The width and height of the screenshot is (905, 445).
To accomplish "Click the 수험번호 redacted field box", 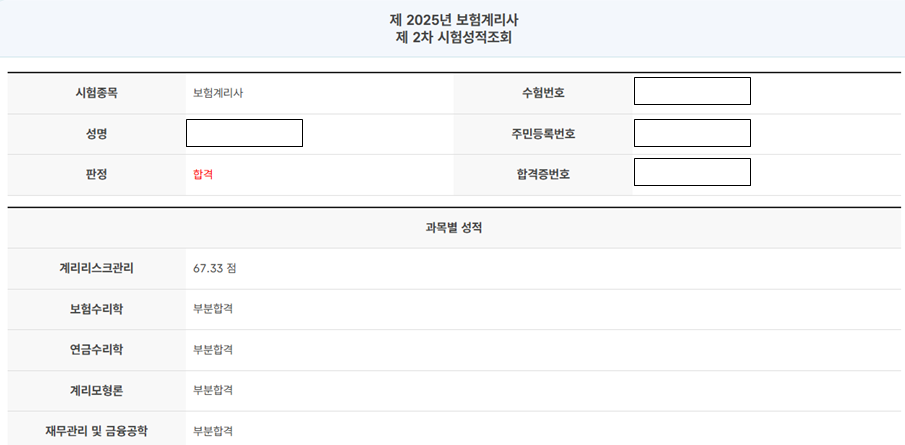I will coord(692,91).
